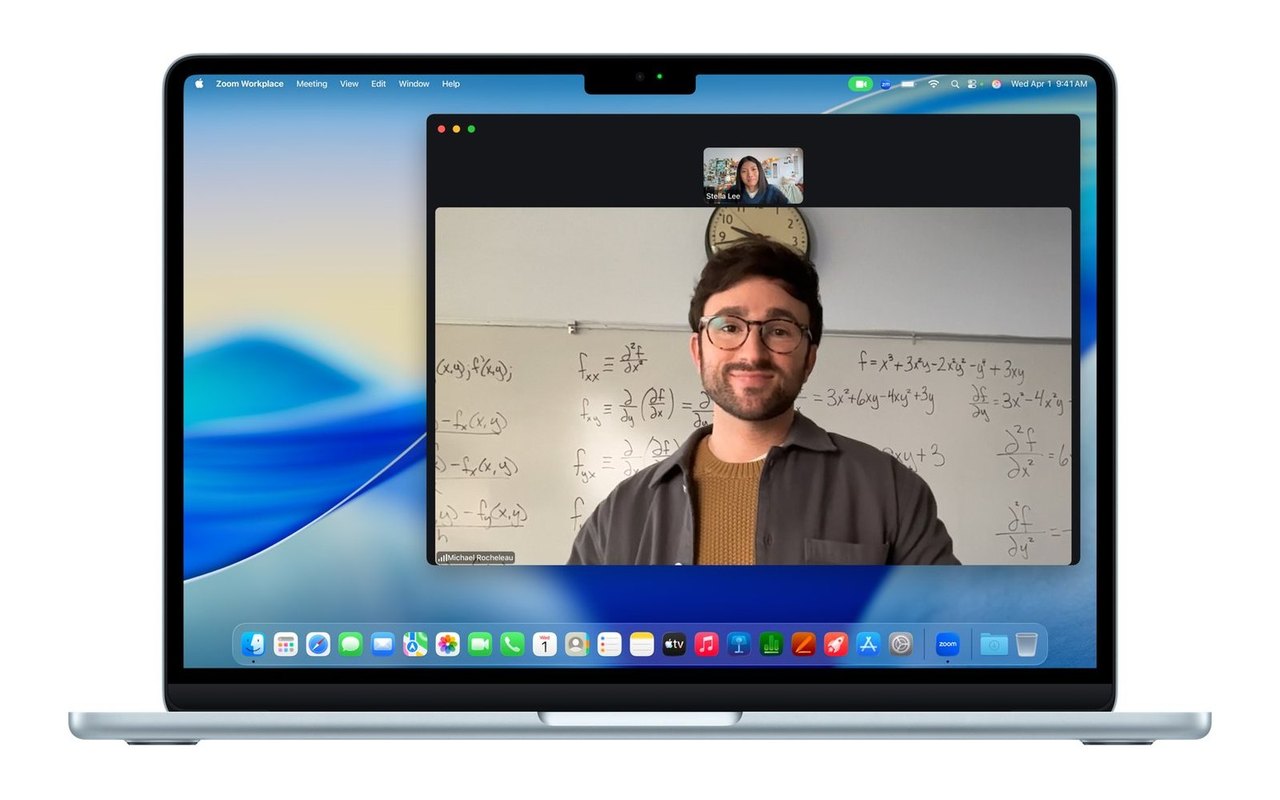Launch Apple TV from the Dock
1280x800 pixels.
point(674,645)
